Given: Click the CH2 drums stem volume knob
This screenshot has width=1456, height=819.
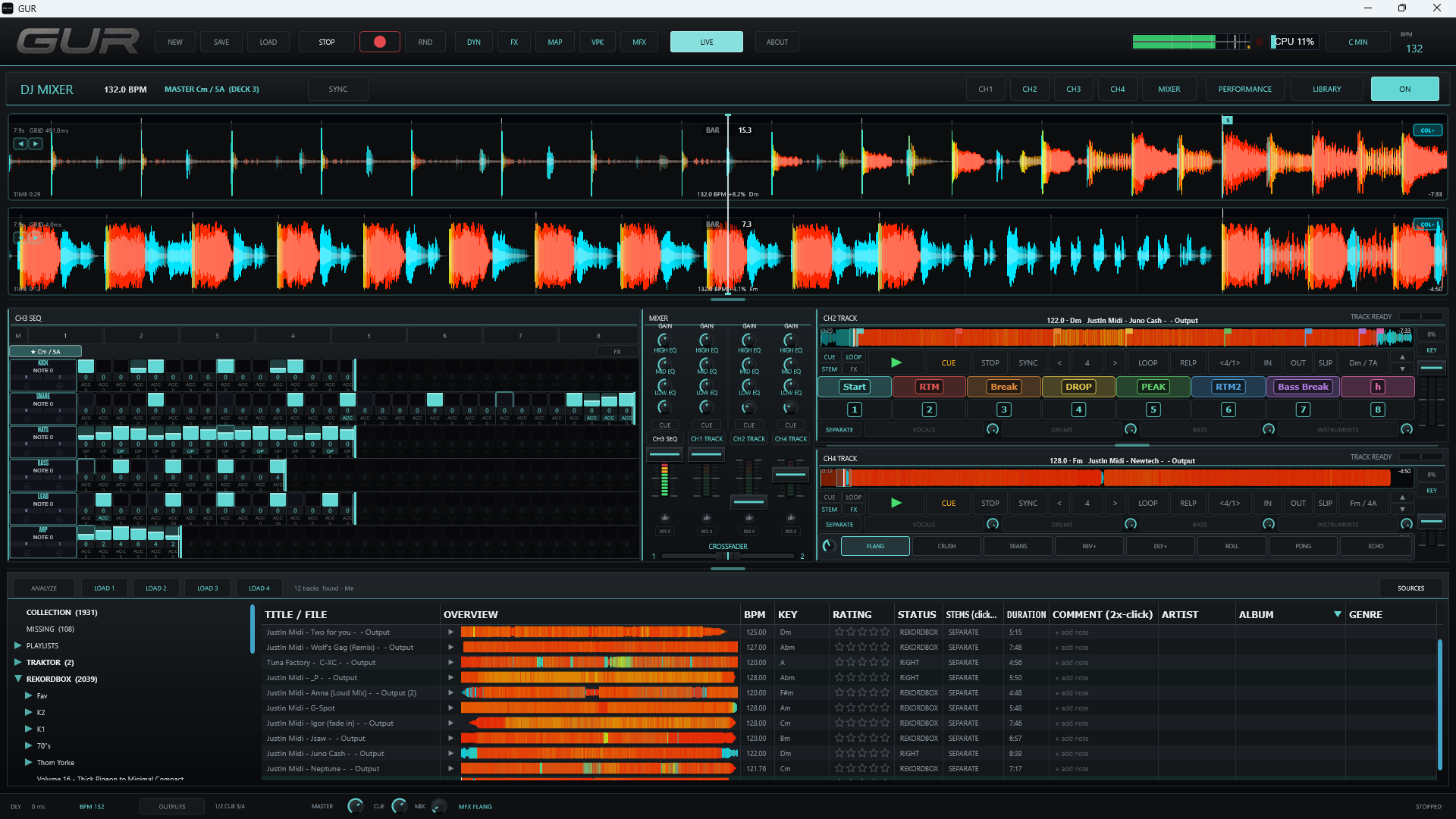Looking at the screenshot, I should click(x=1131, y=429).
